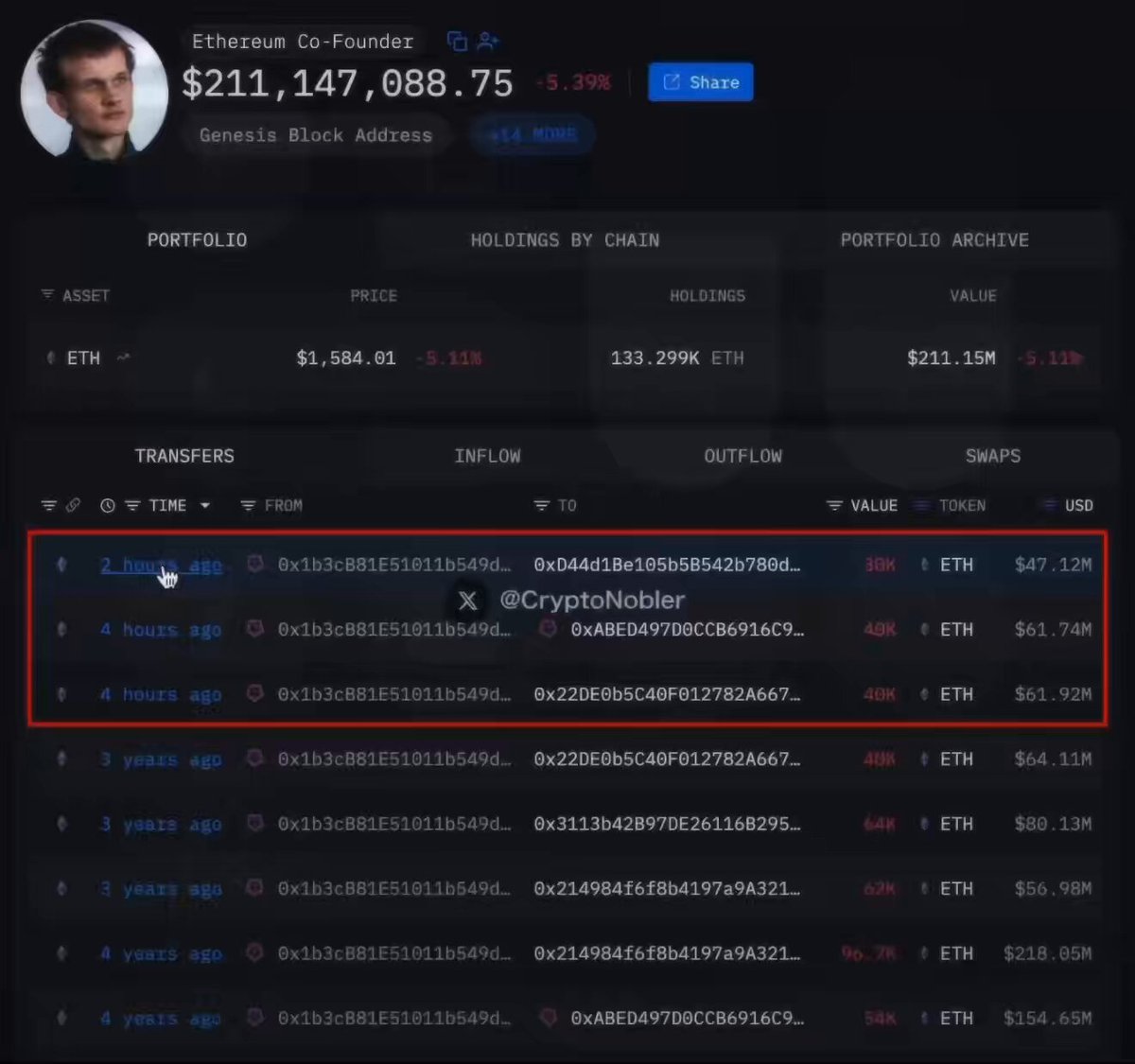Open the price chart icon next to ETH asset

[x=123, y=358]
